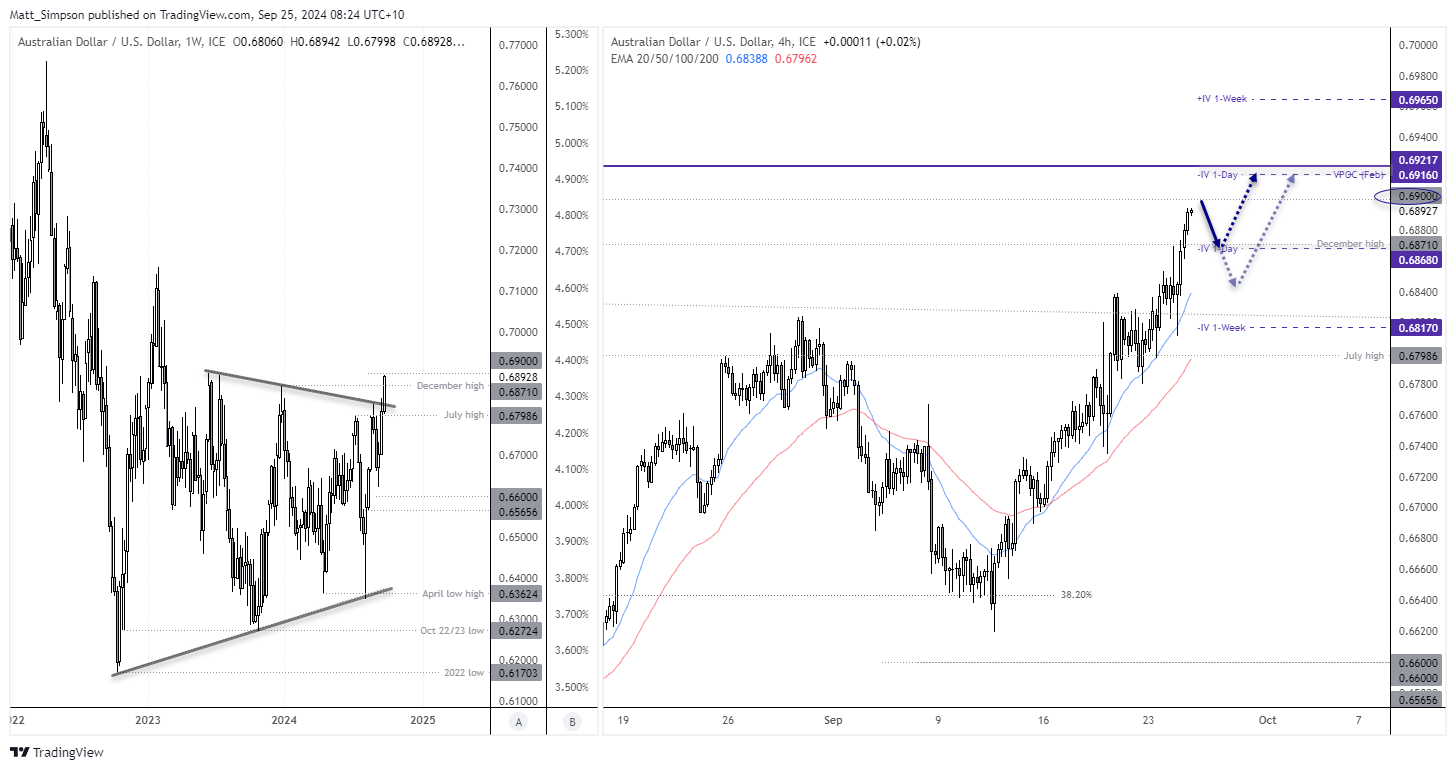Click the '+0.00011 (+0.02%)' change value
This screenshot has width=1456, height=770.
[871, 42]
